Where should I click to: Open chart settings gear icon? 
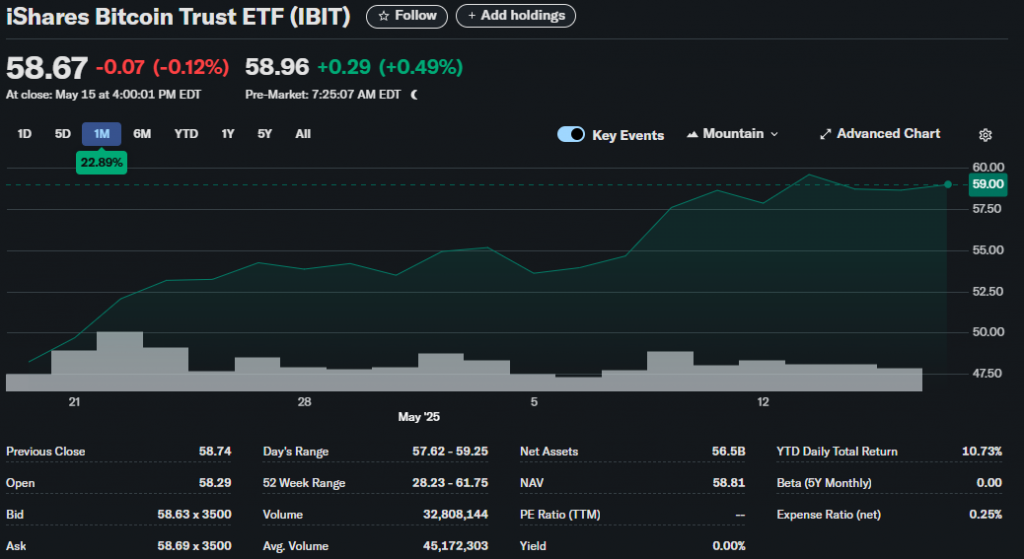[985, 135]
